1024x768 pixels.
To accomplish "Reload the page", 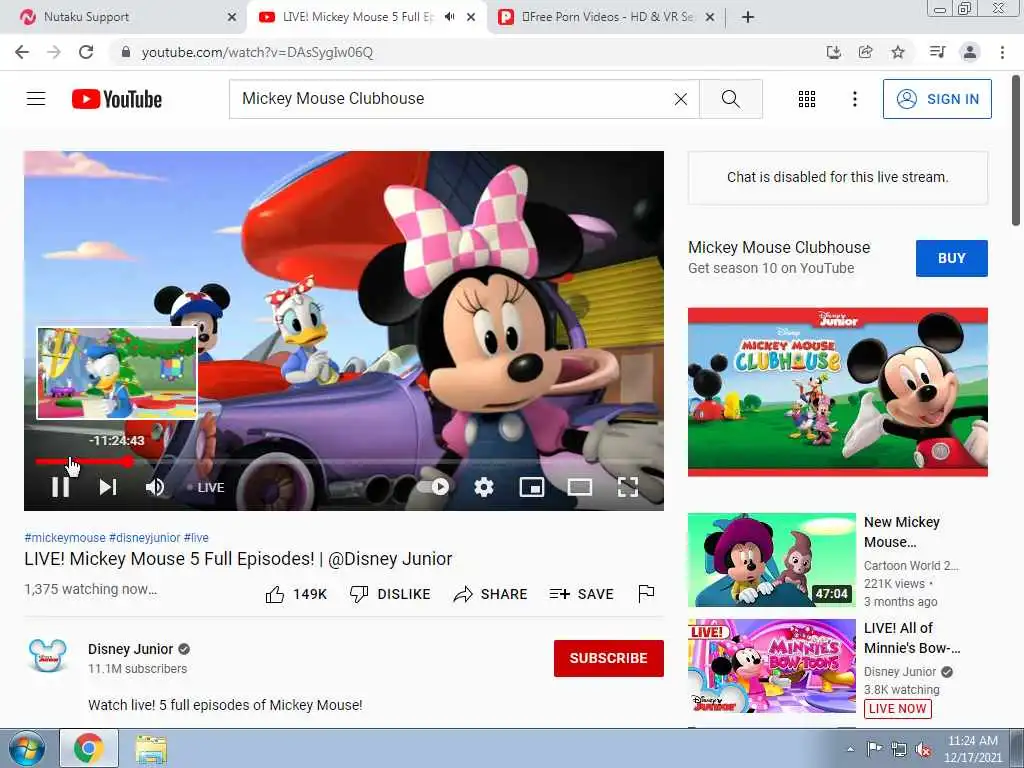I will pyautogui.click(x=86, y=52).
